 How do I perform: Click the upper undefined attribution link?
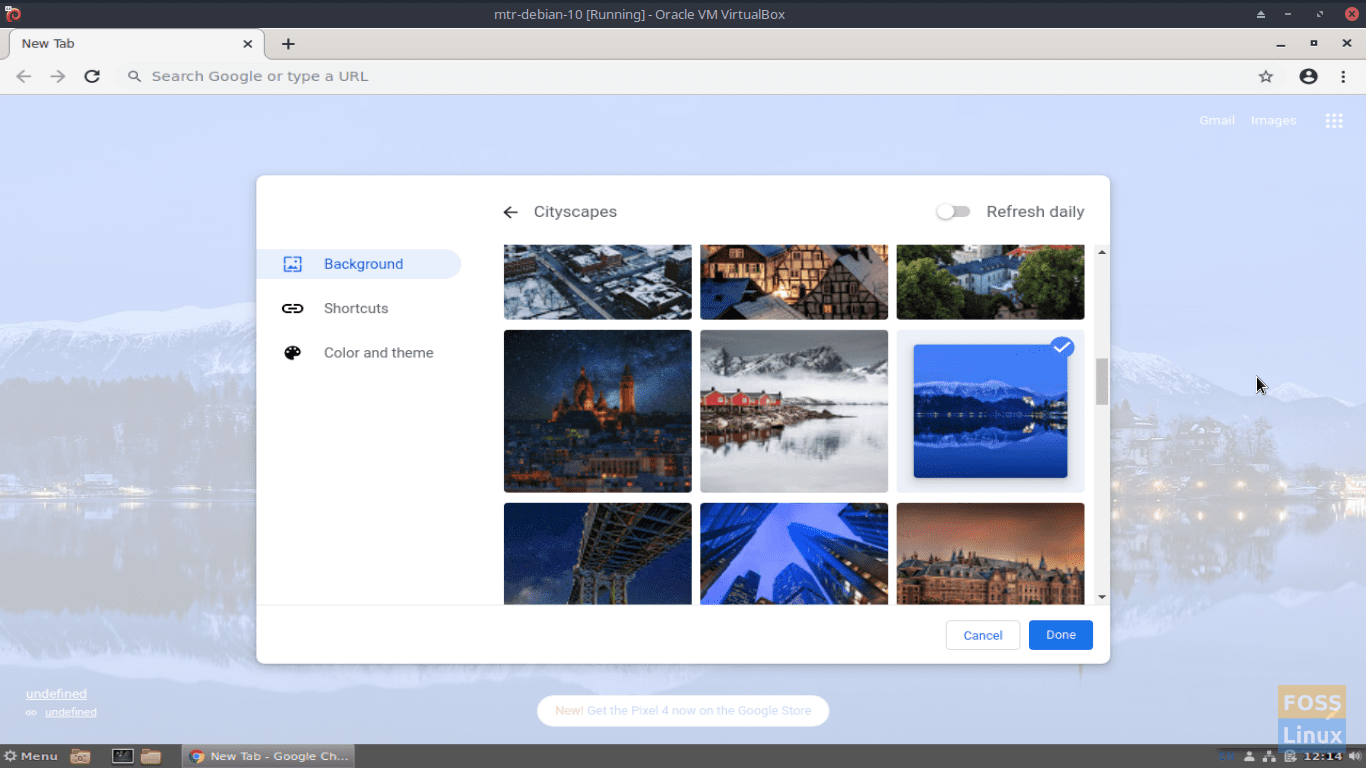[x=56, y=694]
